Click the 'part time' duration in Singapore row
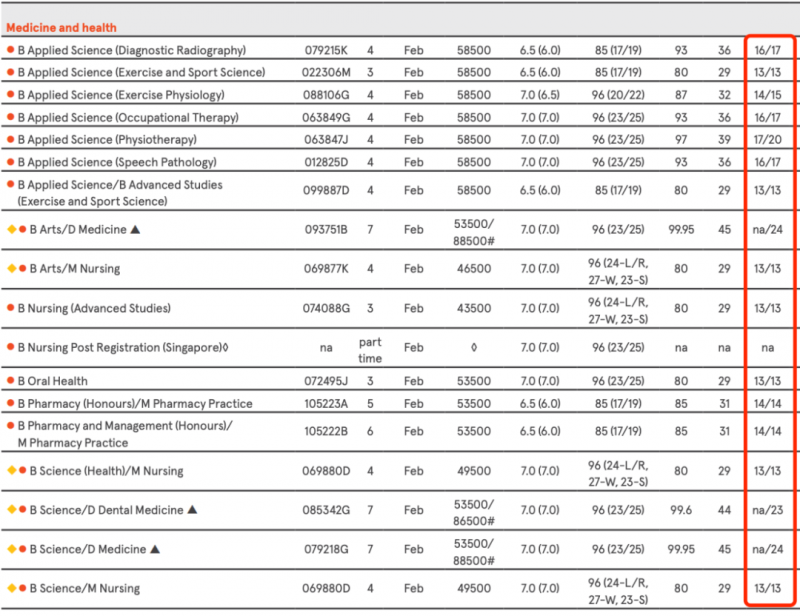 370,350
